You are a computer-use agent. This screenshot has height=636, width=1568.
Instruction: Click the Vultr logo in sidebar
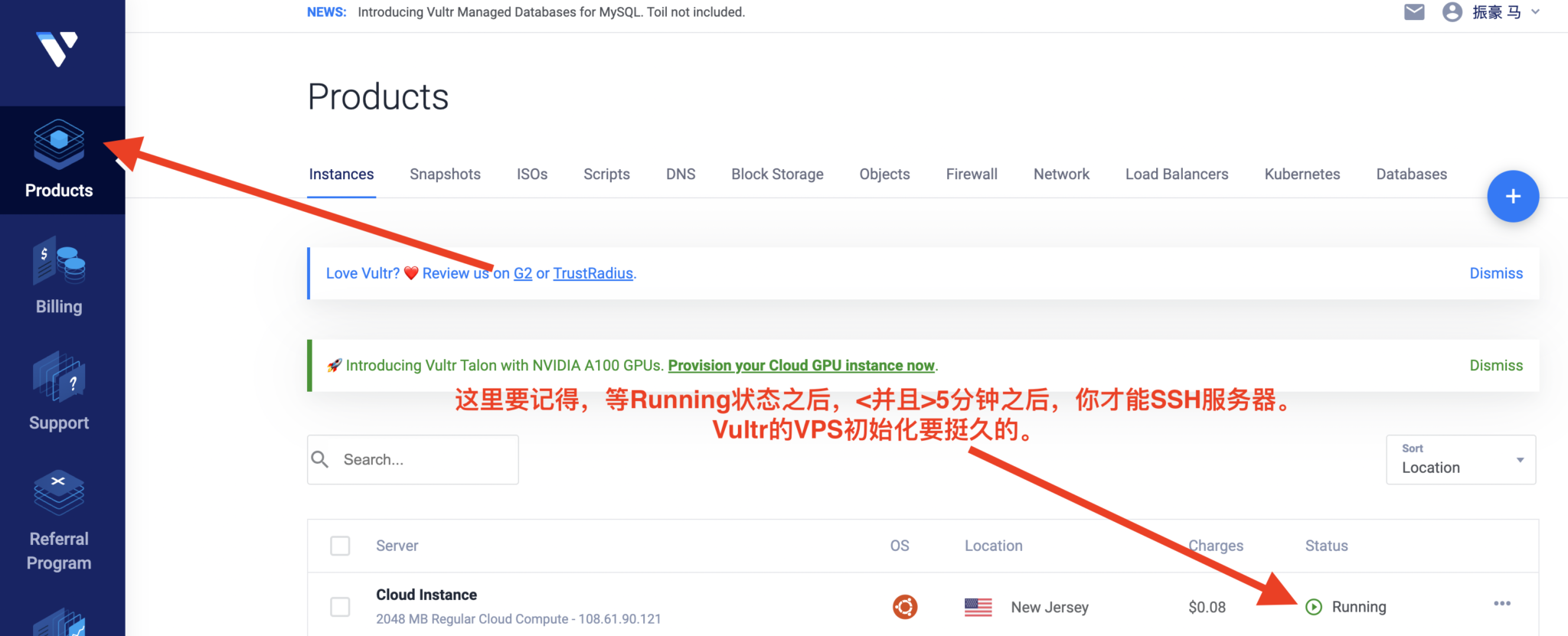57,49
